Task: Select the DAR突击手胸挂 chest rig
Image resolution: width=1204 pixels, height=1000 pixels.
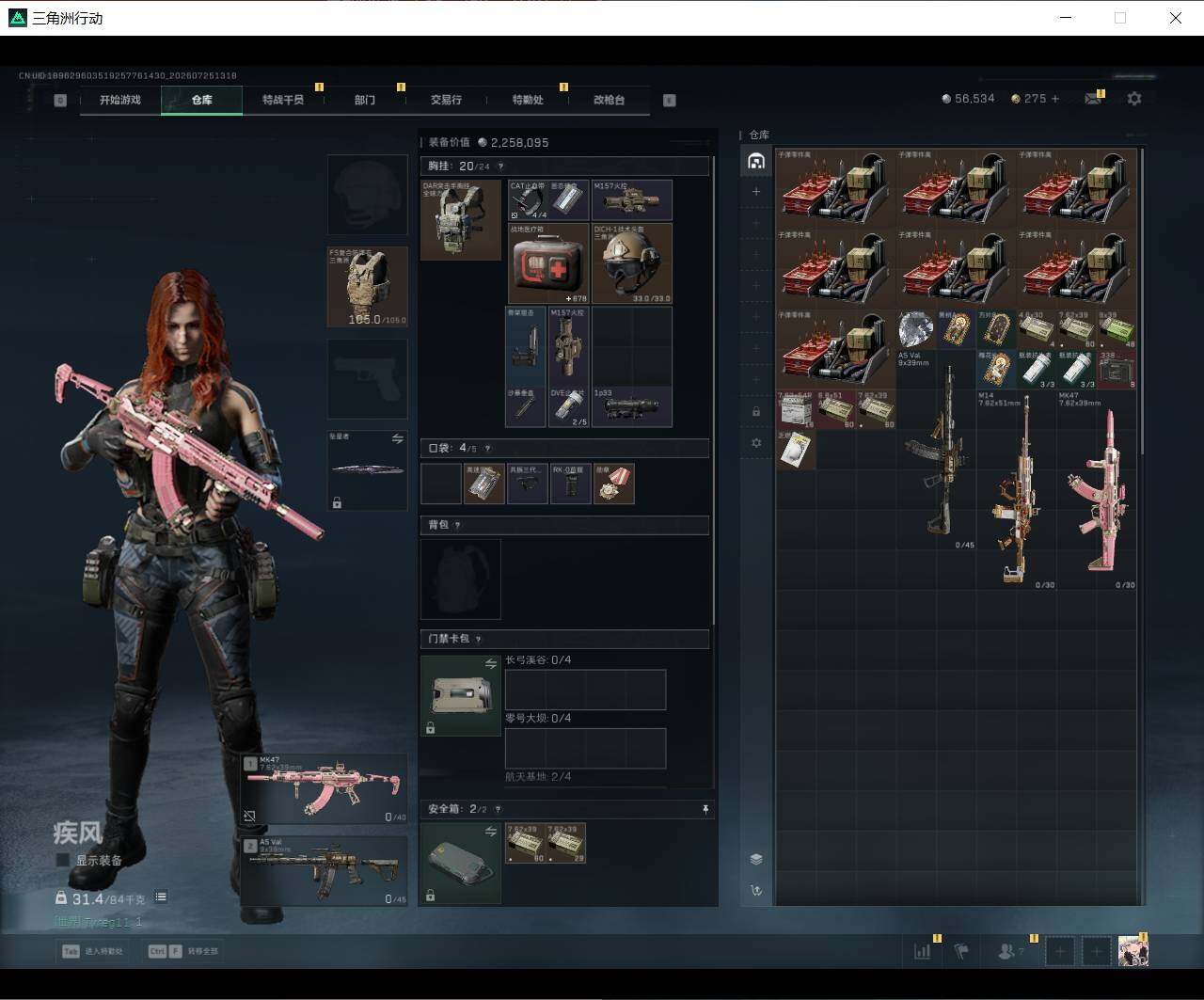Action: (x=461, y=219)
